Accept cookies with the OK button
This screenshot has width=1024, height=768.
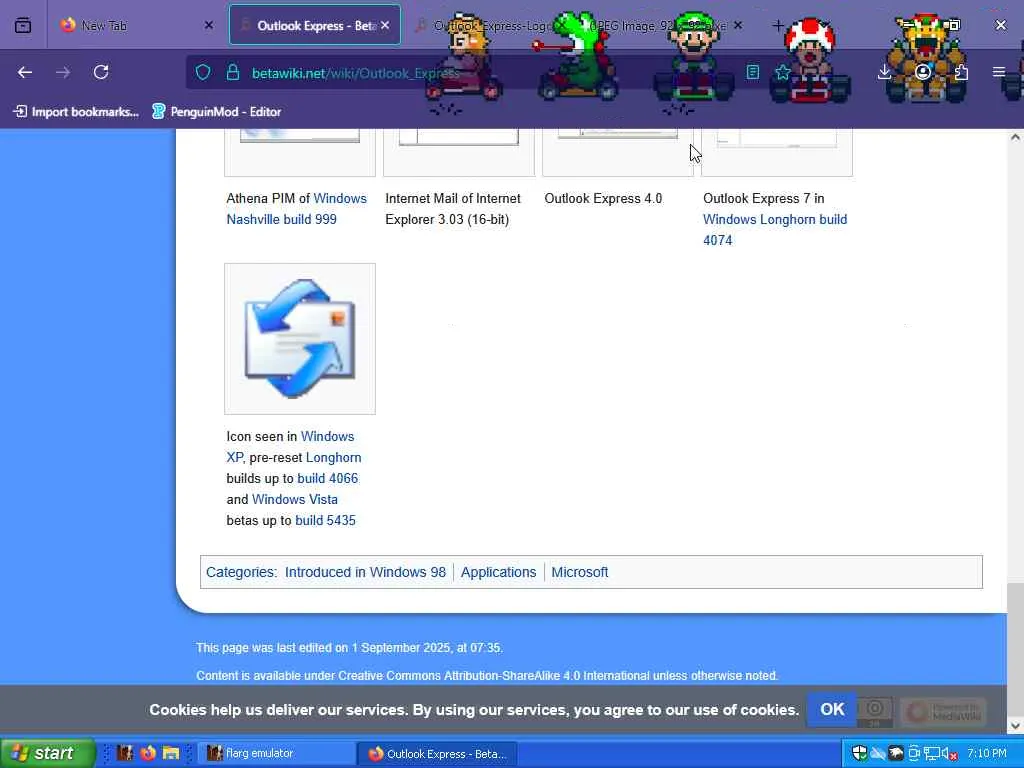(831, 709)
